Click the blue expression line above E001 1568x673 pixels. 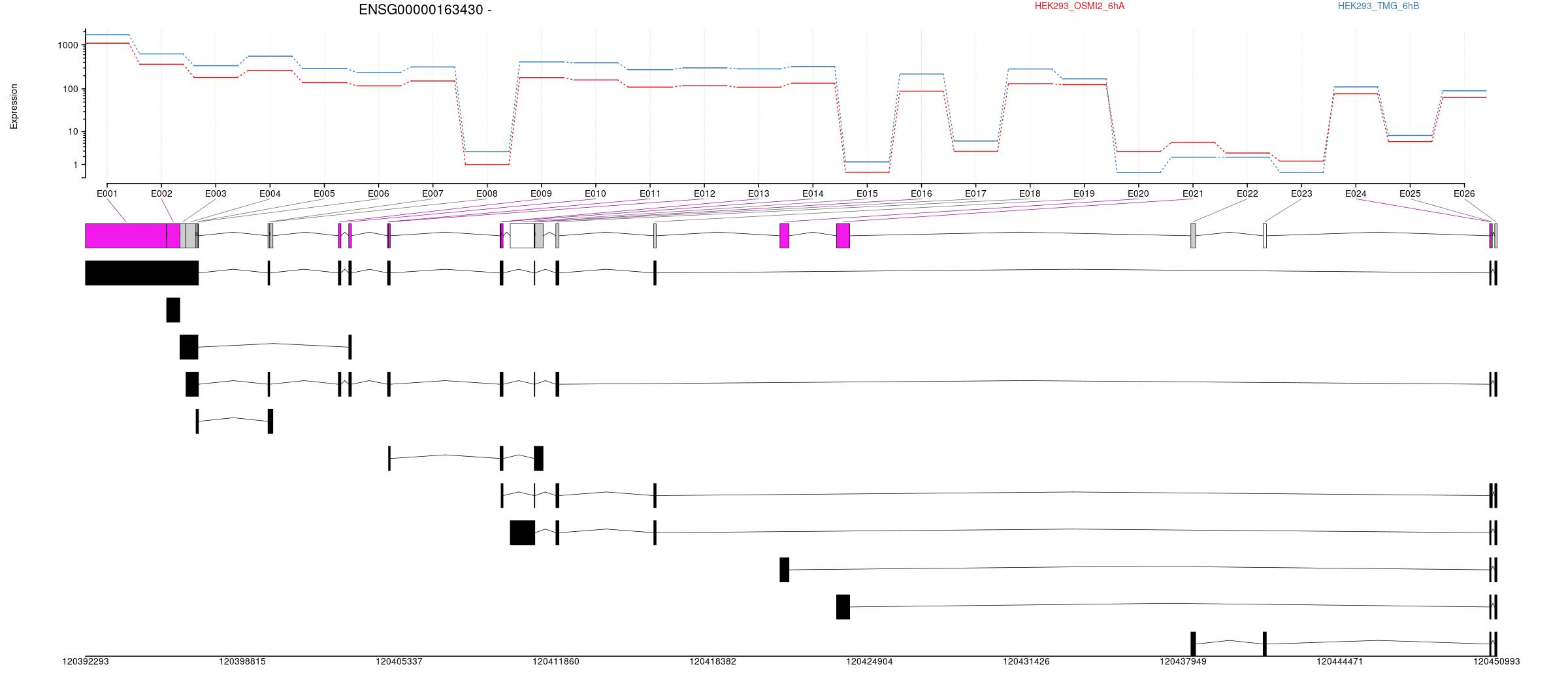pos(107,35)
